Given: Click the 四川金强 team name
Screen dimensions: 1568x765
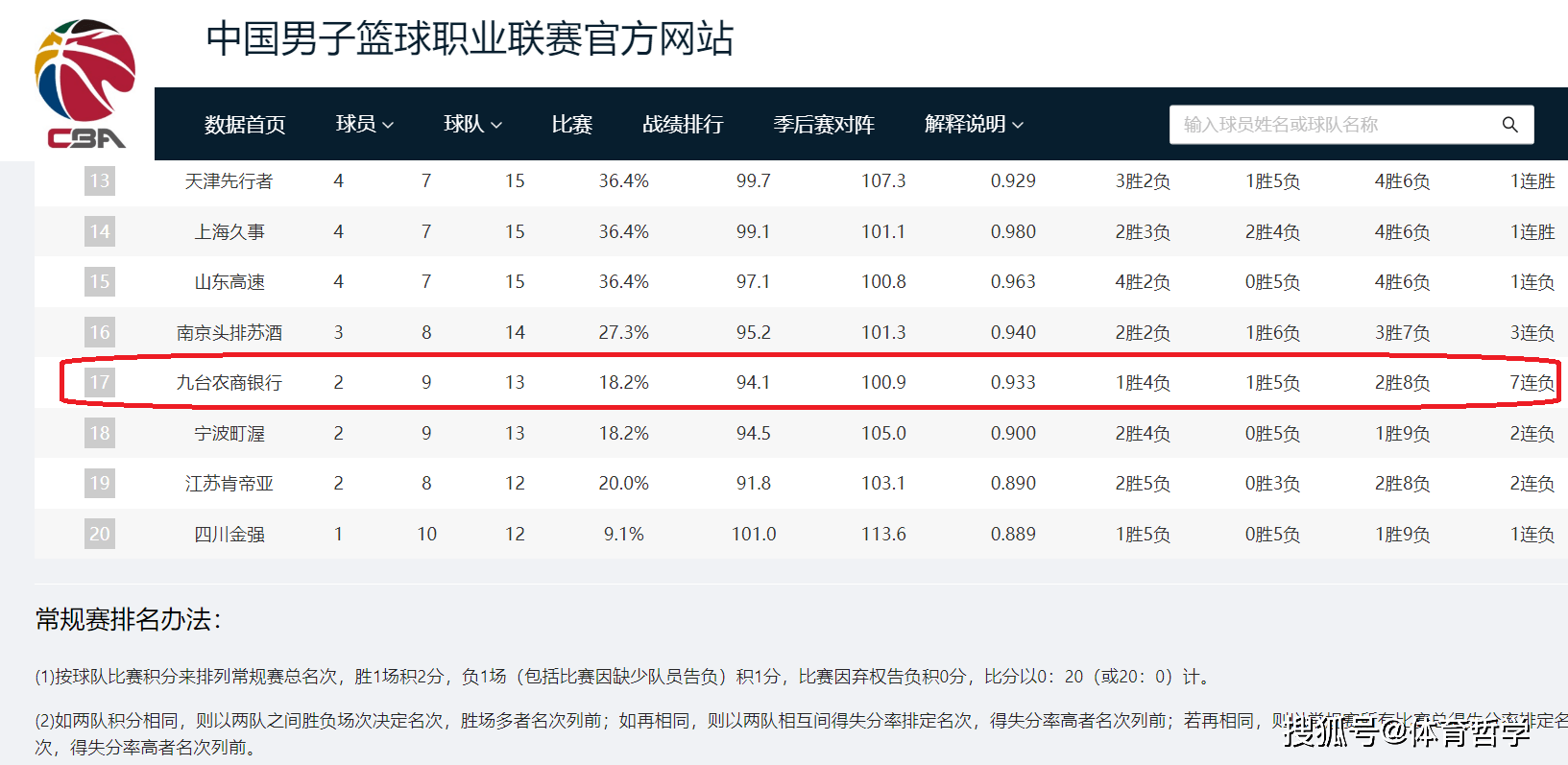Looking at the screenshot, I should (229, 535).
